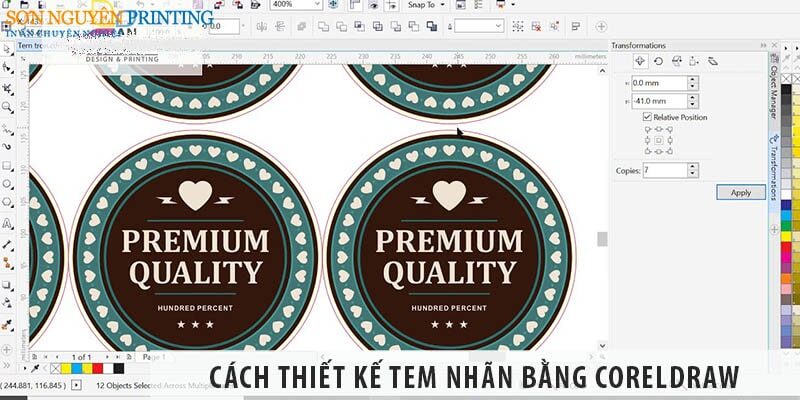Click the x position field showing 0.0 mm
Viewport: 800px width, 400px height.
[x=660, y=83]
